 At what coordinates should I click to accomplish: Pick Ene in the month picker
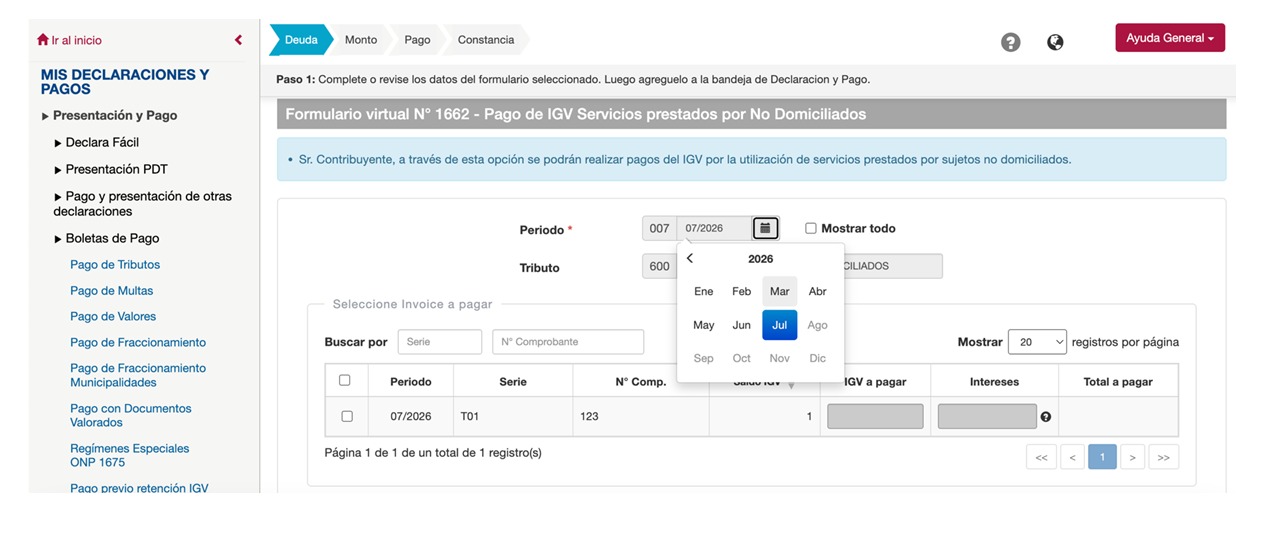click(704, 292)
